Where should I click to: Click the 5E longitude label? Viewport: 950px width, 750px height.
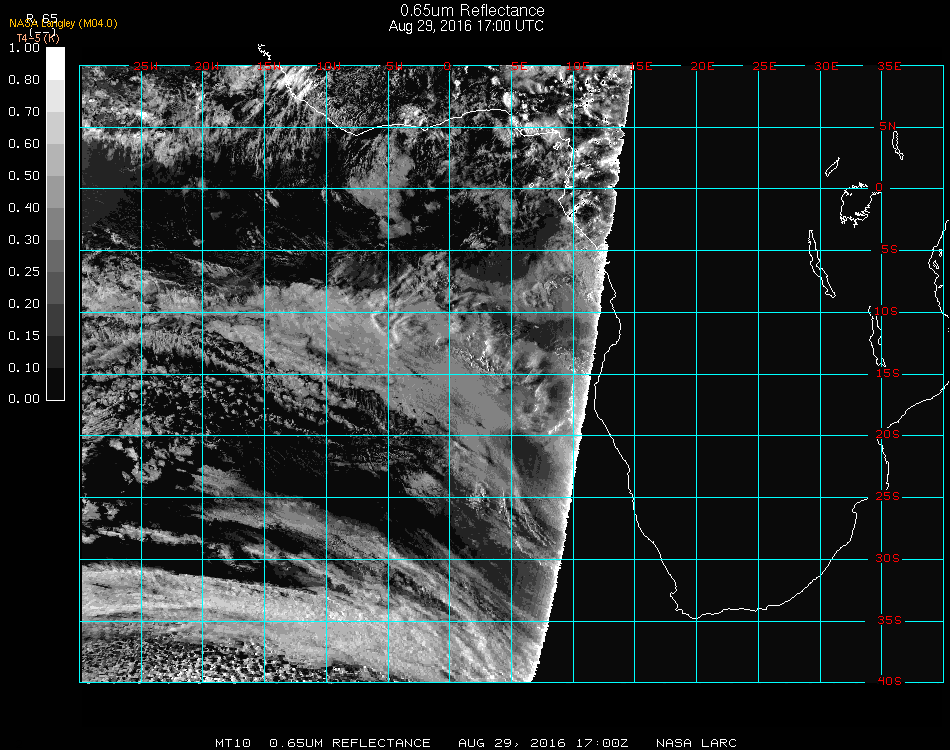(x=519, y=66)
